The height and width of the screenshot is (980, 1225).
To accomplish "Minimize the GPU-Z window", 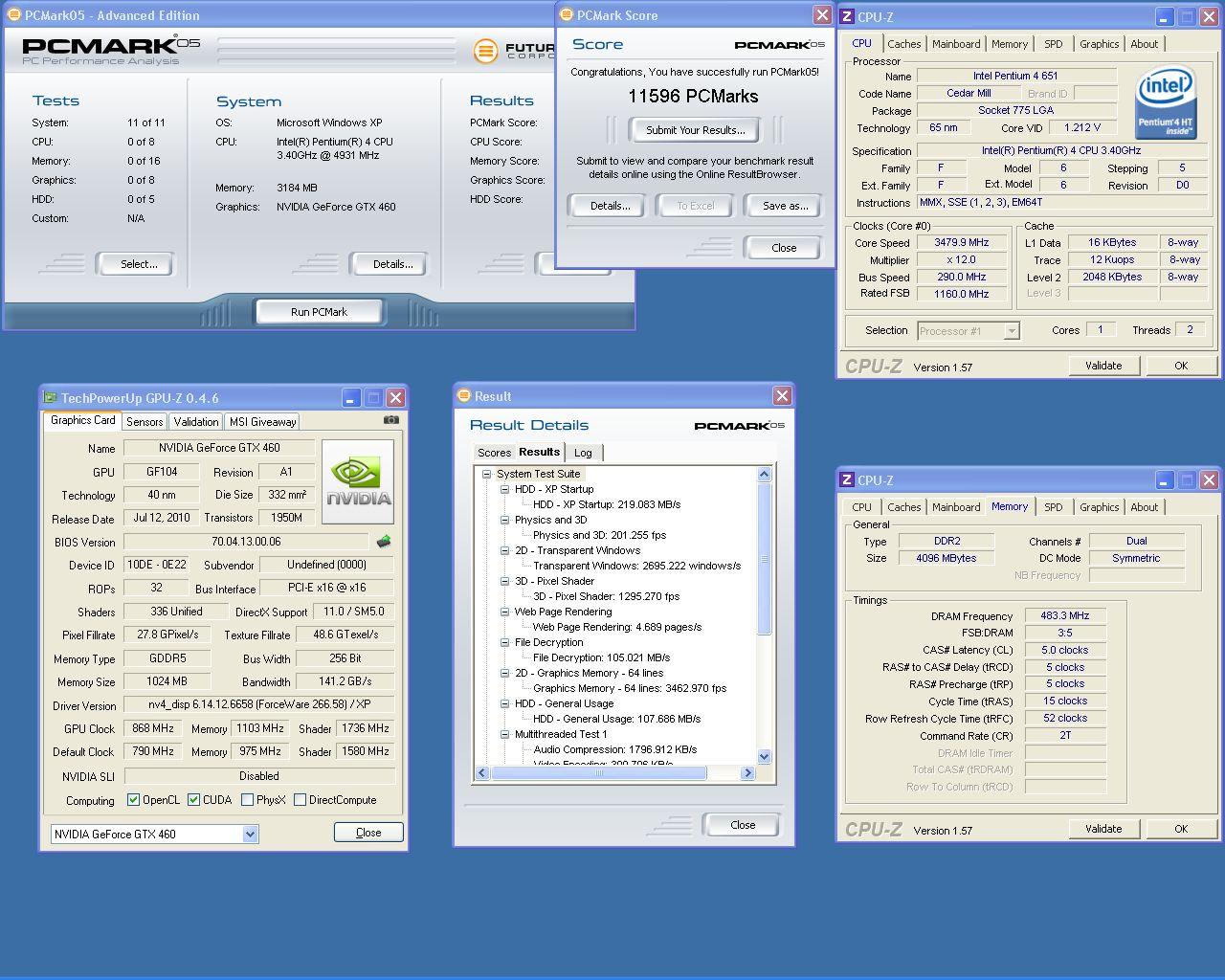I will point(351,397).
